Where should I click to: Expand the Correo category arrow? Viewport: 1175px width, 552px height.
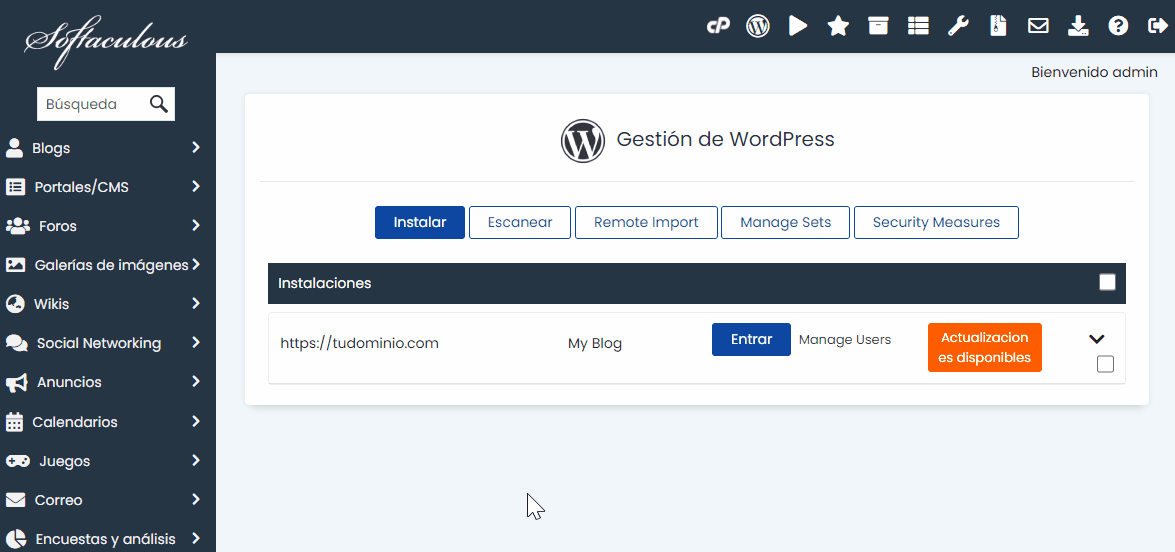pyautogui.click(x=196, y=500)
